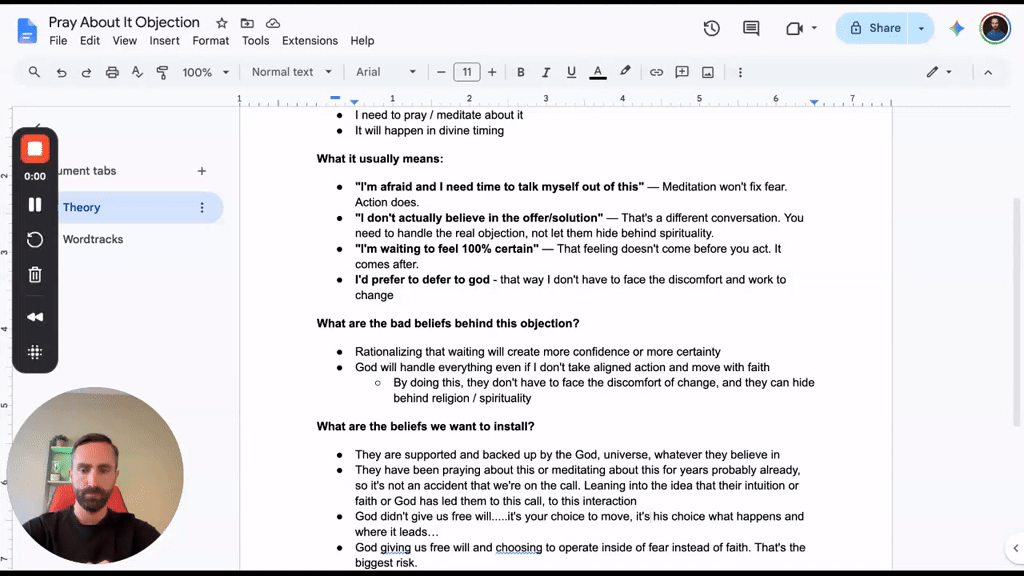The width and height of the screenshot is (1024, 576).
Task: Open the Arial font dropdown
Action: point(385,72)
